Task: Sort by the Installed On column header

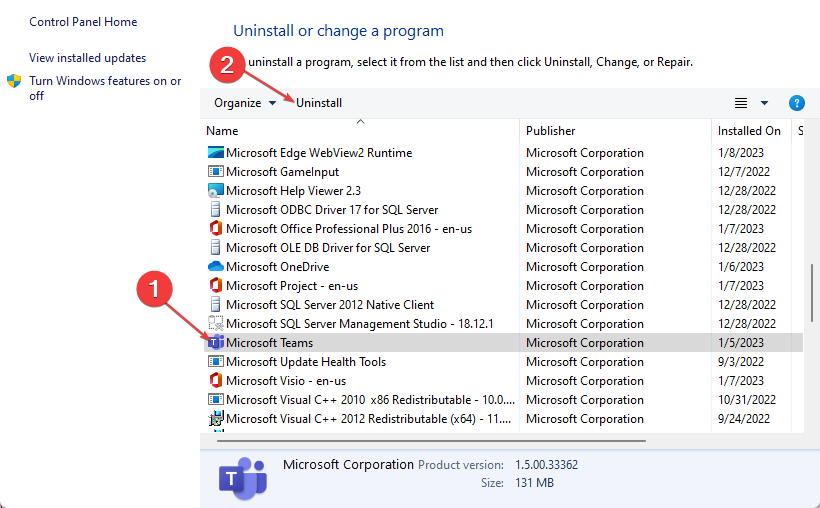Action: coord(751,131)
